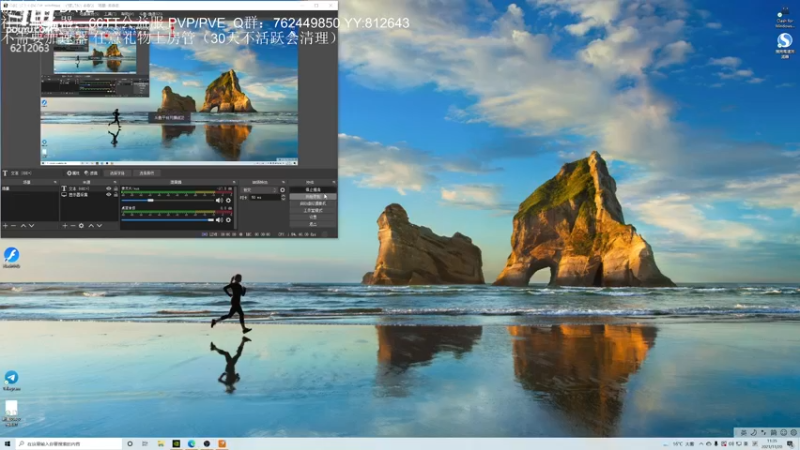Move scene down in scenes panel

click(32, 226)
